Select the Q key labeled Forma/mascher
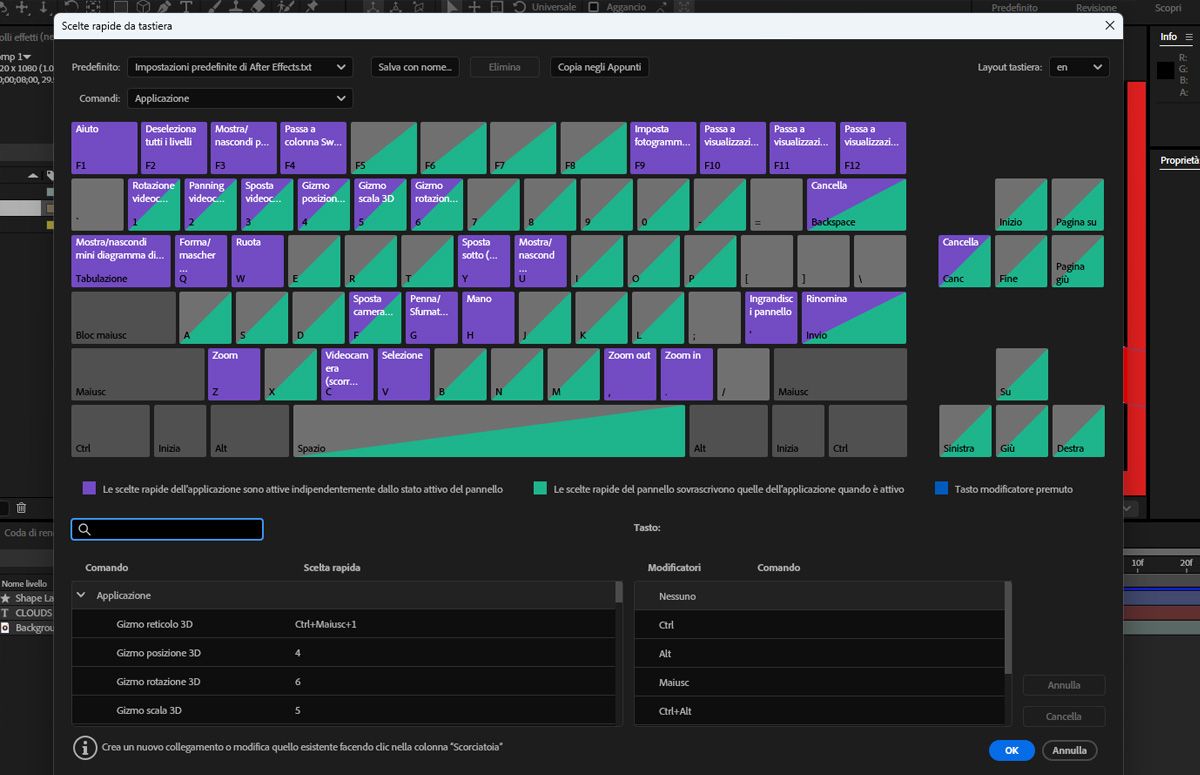The height and width of the screenshot is (775, 1200). 201,261
